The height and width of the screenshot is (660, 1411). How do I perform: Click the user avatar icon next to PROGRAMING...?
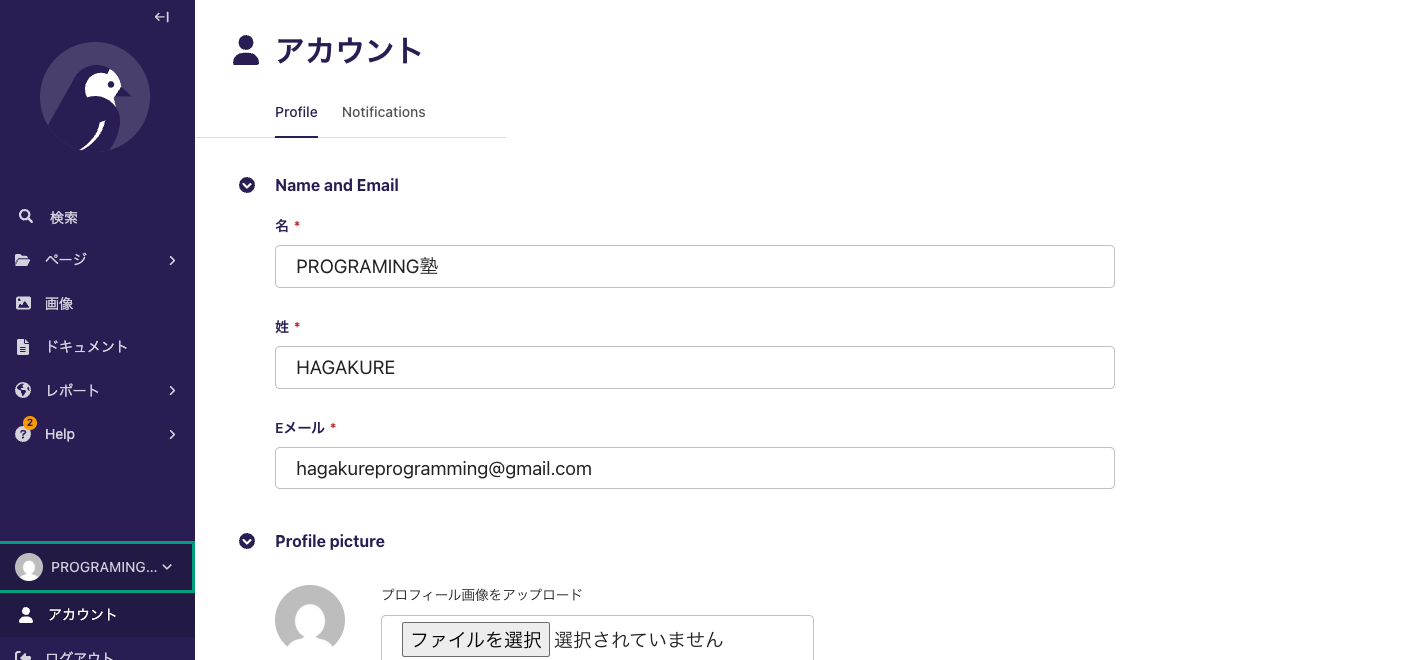(30, 567)
